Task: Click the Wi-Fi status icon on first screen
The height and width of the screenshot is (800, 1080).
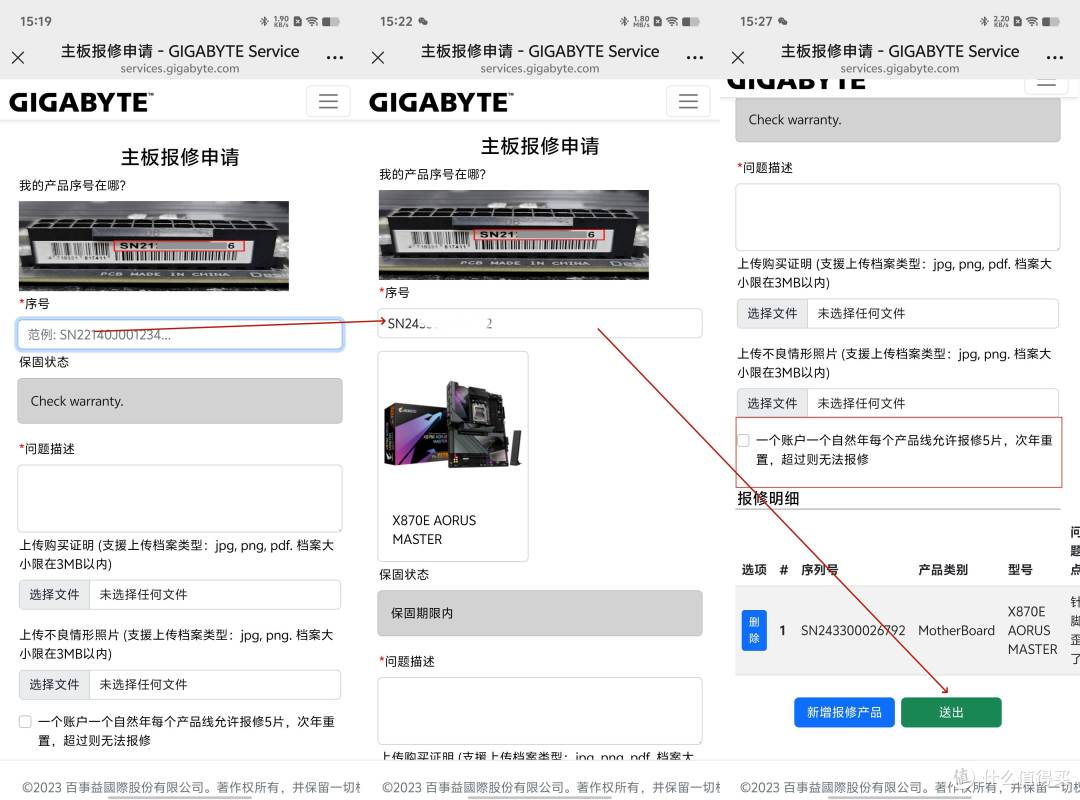Action: pyautogui.click(x=313, y=21)
